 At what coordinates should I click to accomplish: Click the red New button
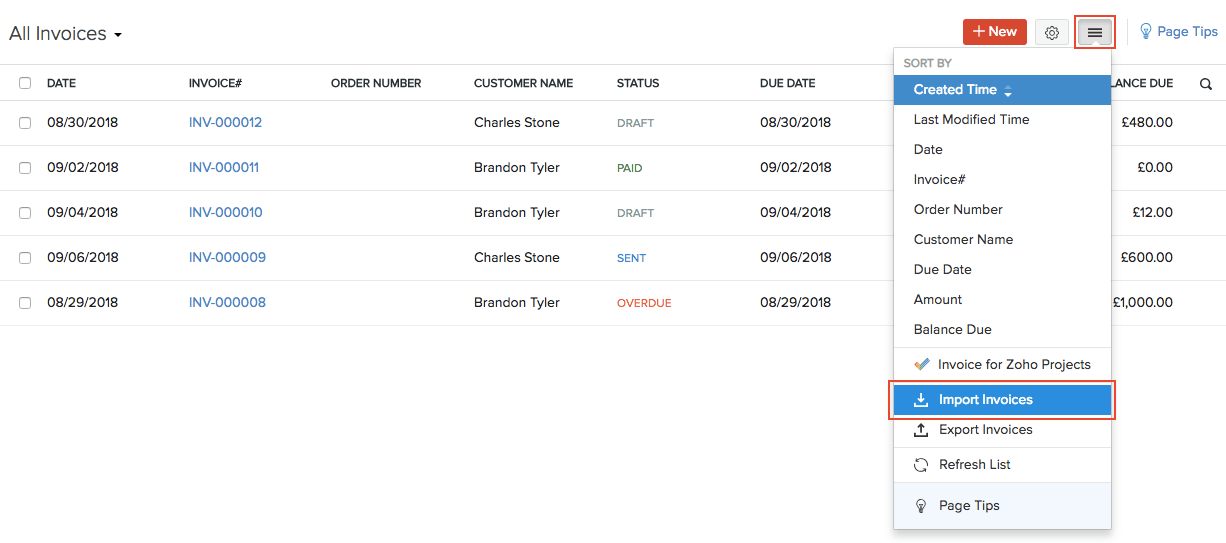994,32
